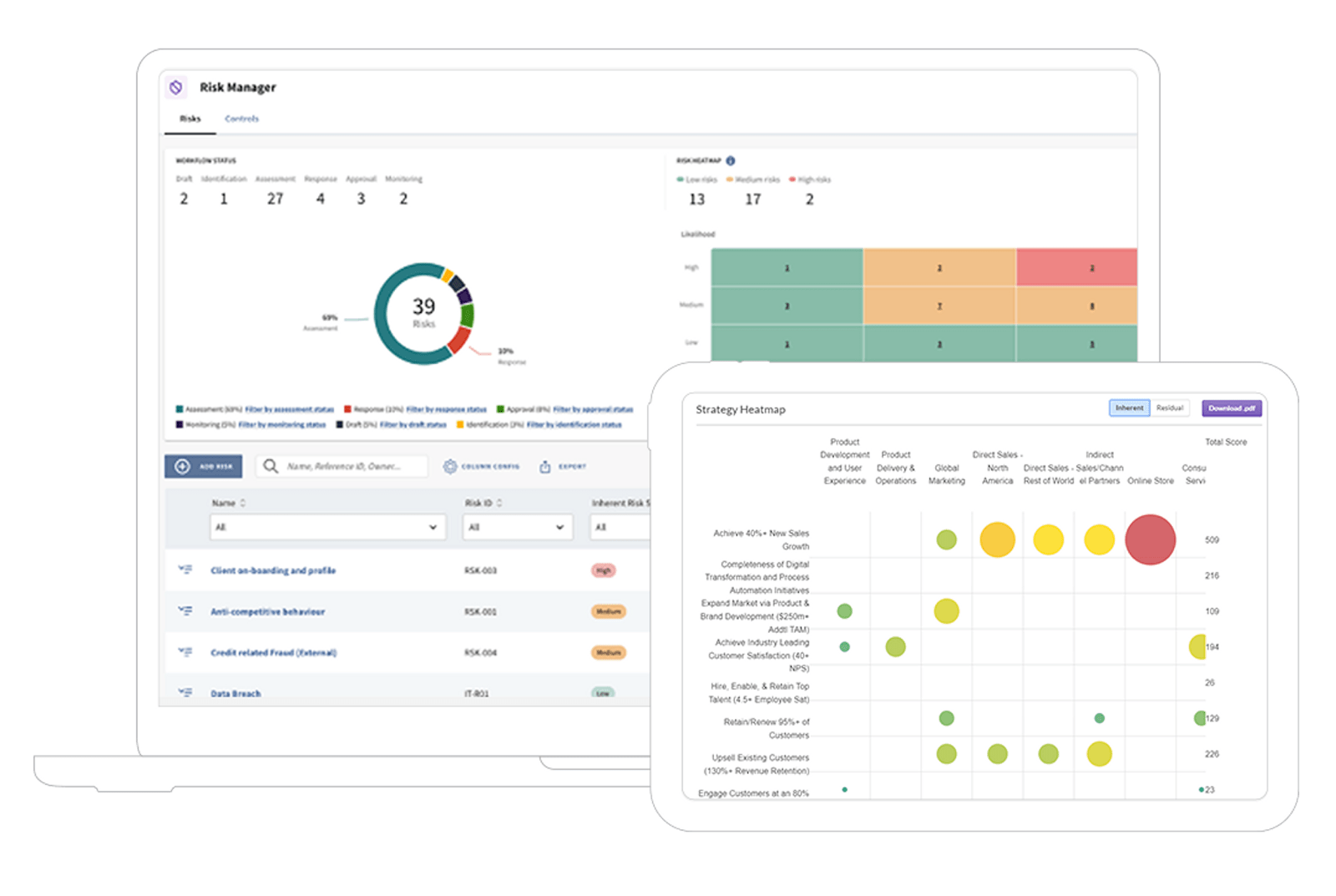The height and width of the screenshot is (896, 1336).
Task: Open the Name filter dropdown showing All
Action: (327, 527)
